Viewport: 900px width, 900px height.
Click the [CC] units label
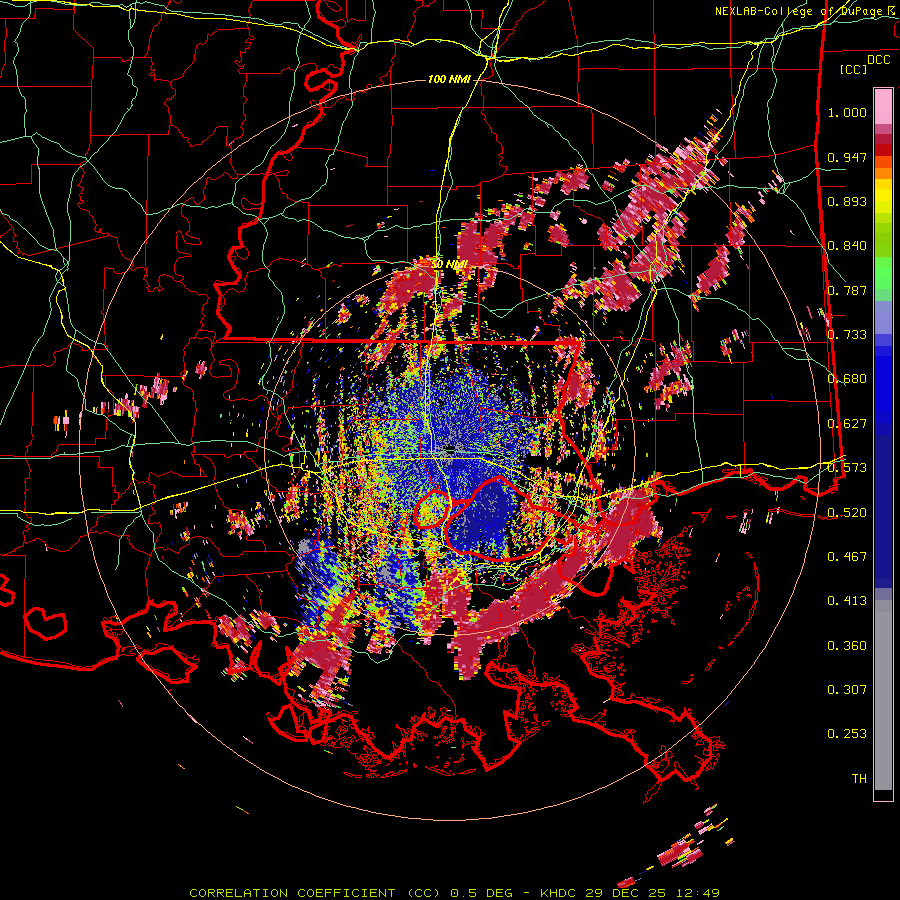[854, 69]
